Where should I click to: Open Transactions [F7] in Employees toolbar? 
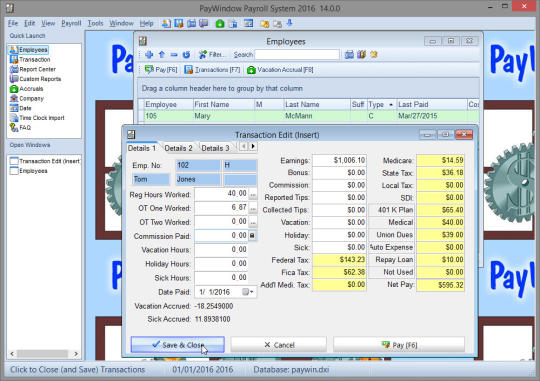[212, 70]
